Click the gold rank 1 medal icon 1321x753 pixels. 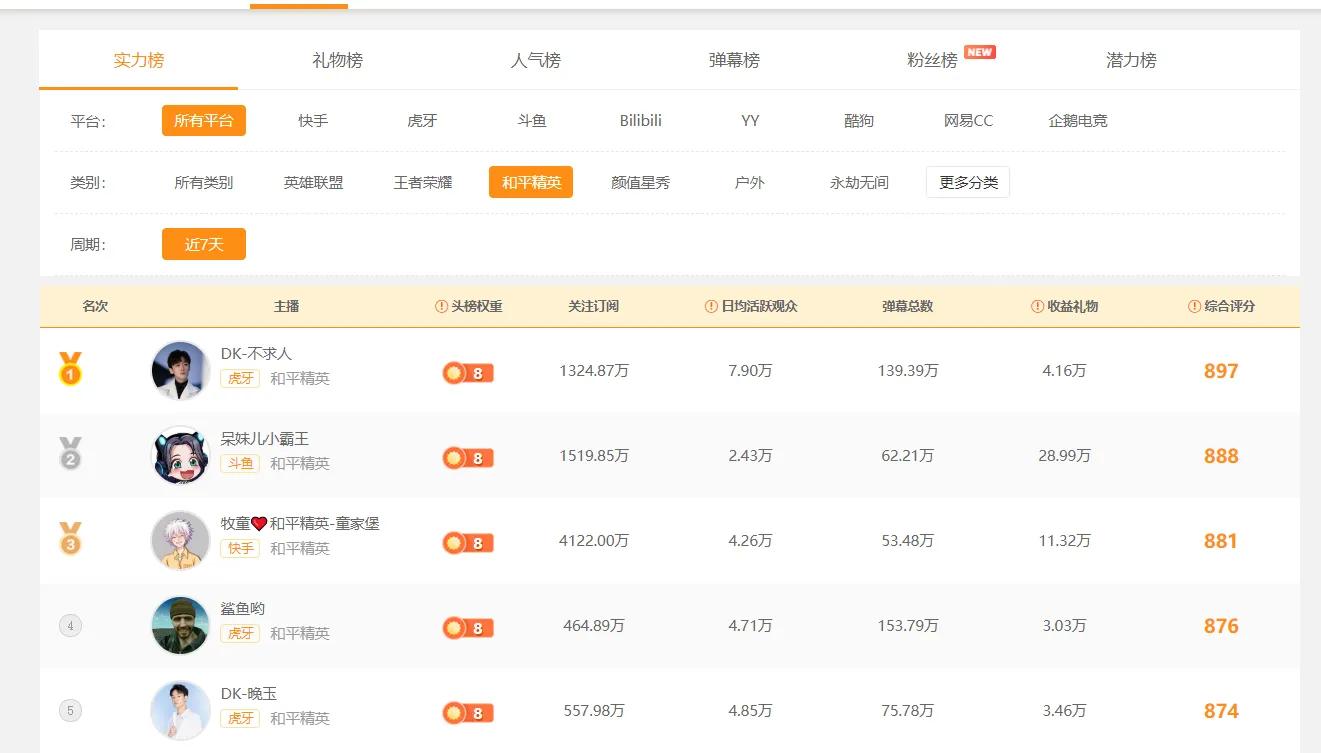coord(70,369)
